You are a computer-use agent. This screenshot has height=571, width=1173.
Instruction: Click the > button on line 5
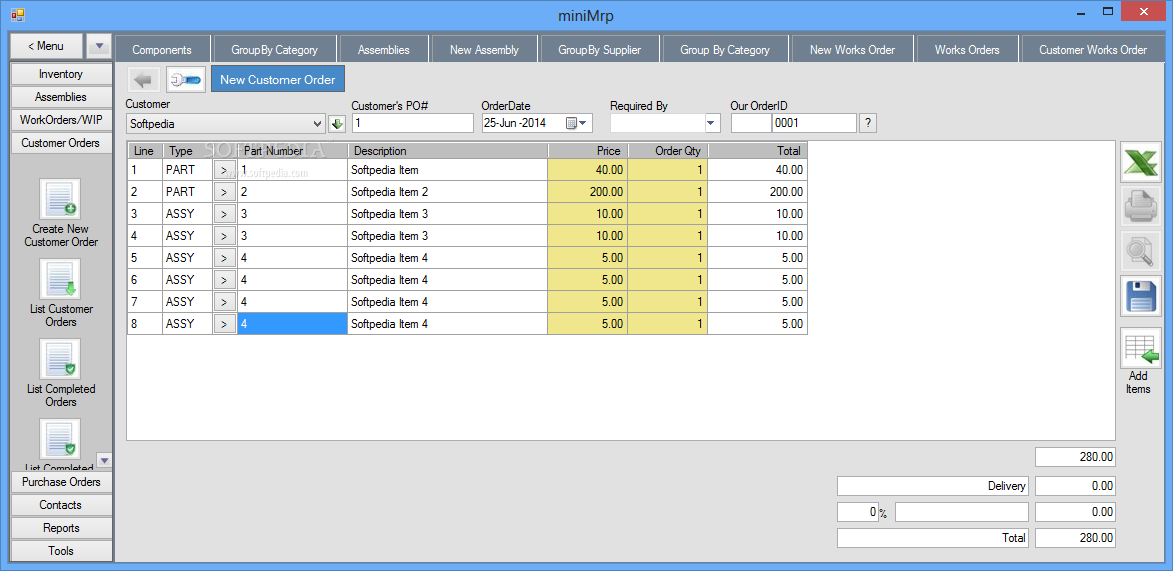pos(224,258)
